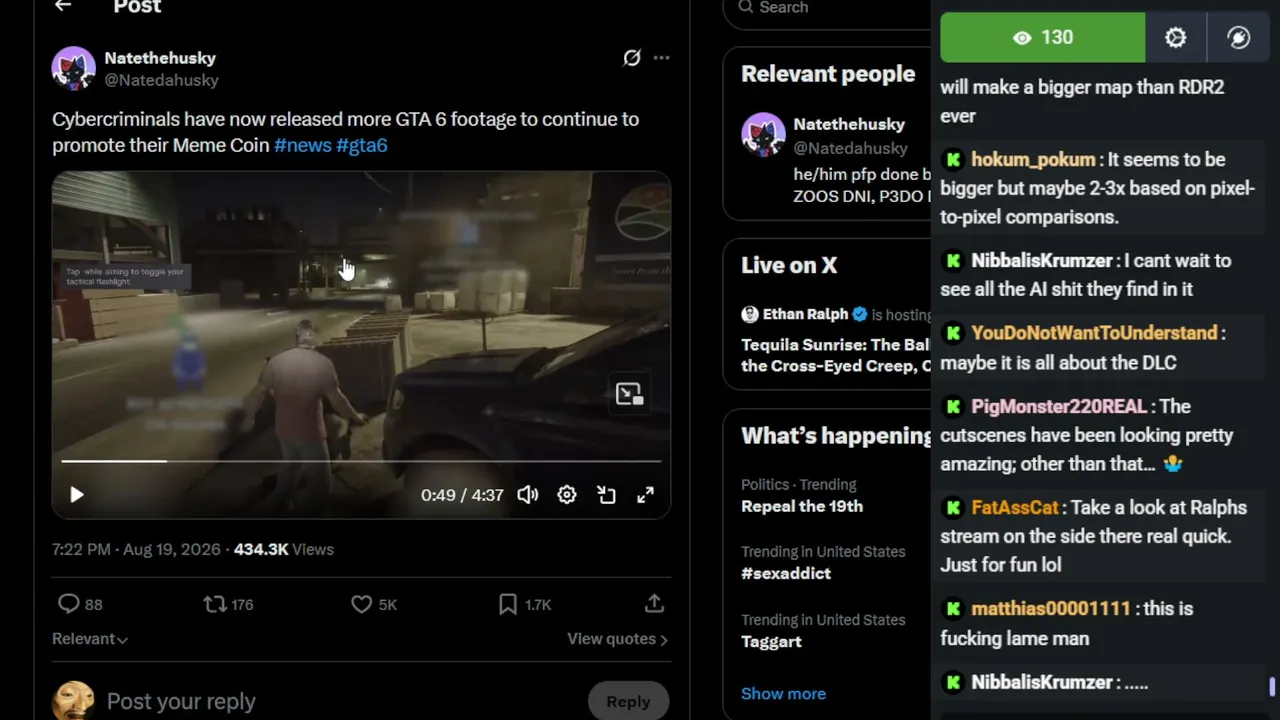The height and width of the screenshot is (720, 1280).
Task: Open the #gta6 hashtag link
Action: point(361,145)
